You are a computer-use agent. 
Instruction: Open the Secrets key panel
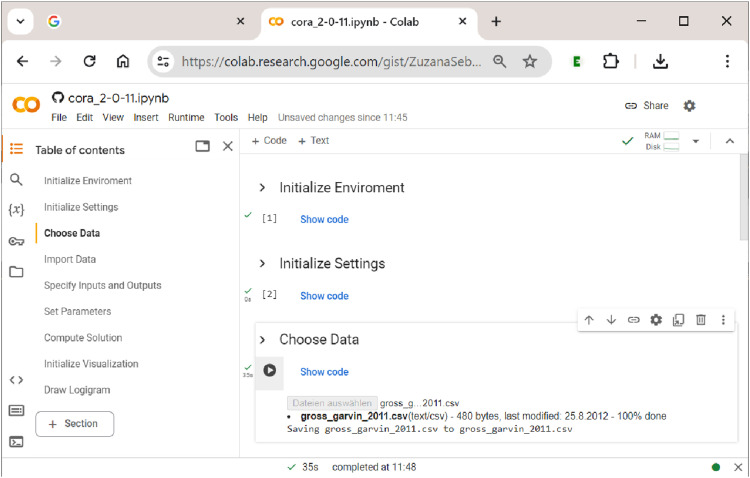coord(16,242)
